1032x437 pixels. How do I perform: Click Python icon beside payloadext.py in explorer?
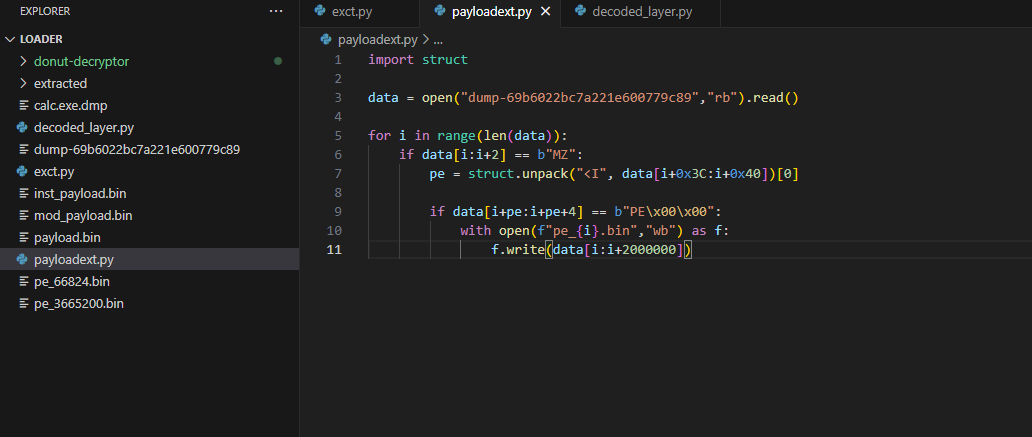pyautogui.click(x=23, y=259)
